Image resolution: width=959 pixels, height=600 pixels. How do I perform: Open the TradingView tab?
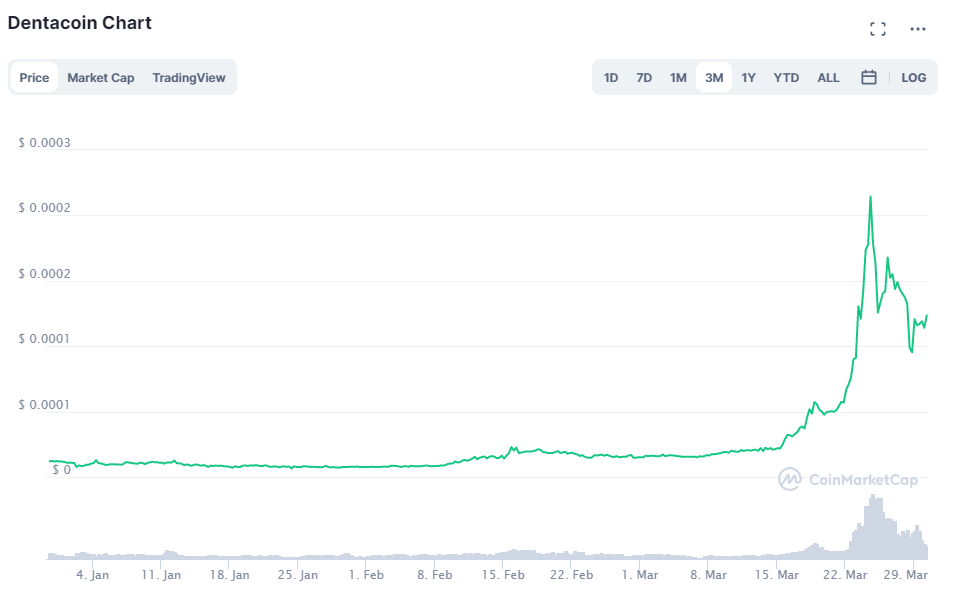pyautogui.click(x=189, y=78)
